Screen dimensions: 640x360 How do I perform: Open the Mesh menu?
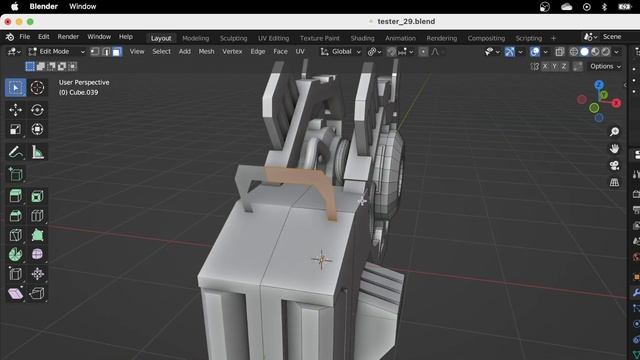click(206, 51)
